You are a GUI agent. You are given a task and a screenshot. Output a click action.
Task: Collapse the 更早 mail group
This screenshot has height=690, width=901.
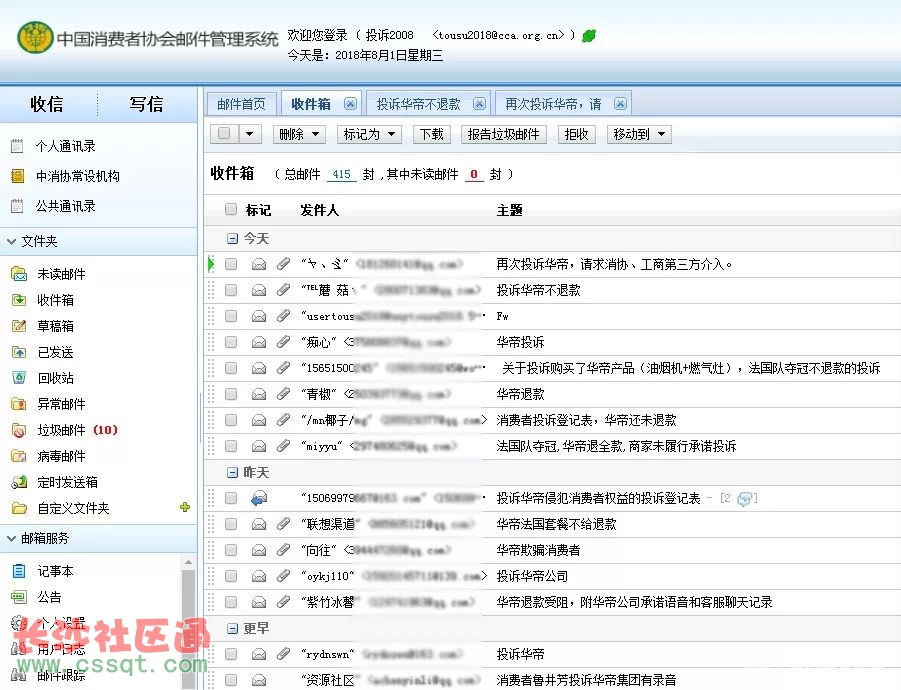pyautogui.click(x=232, y=629)
